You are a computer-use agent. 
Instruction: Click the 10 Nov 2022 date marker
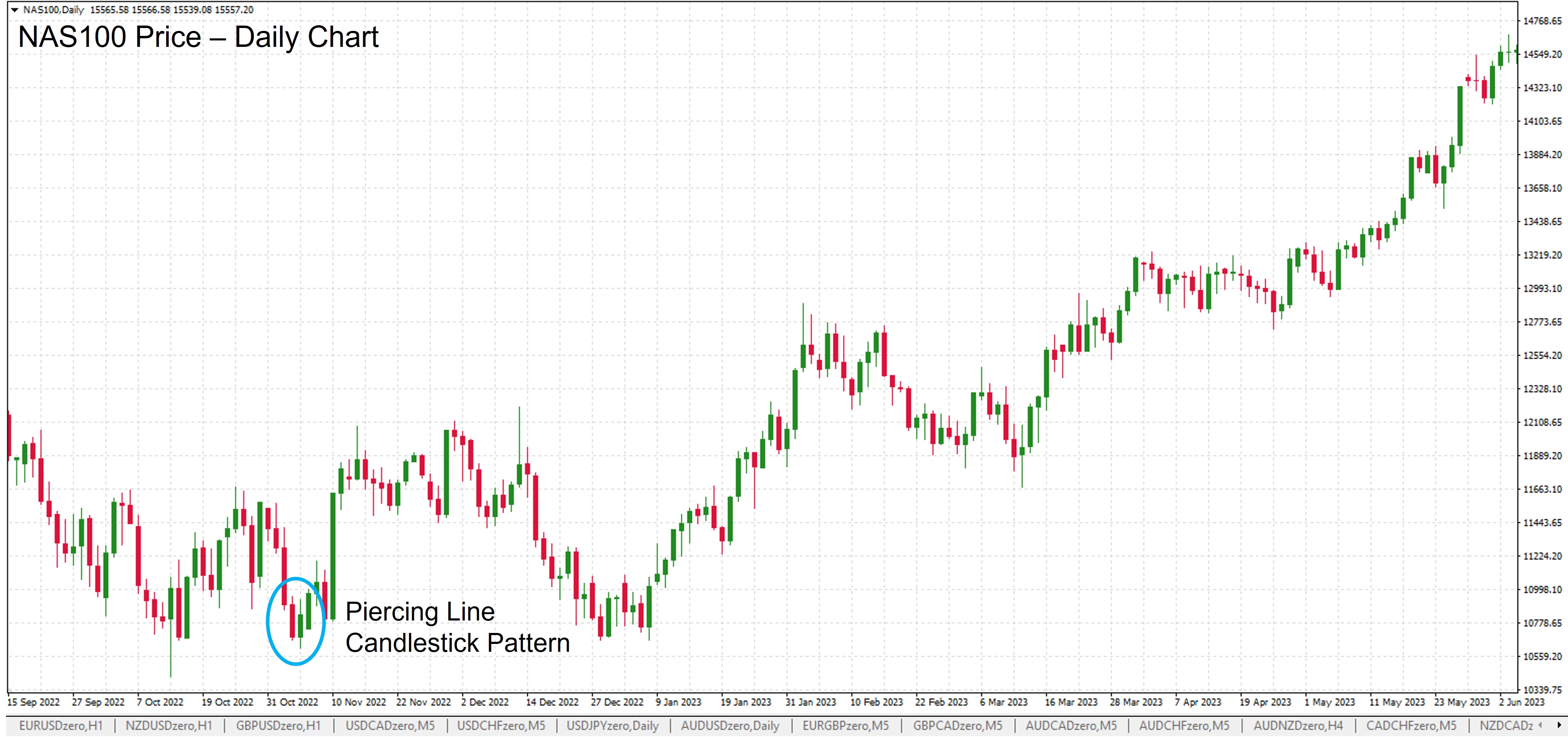tap(359, 702)
